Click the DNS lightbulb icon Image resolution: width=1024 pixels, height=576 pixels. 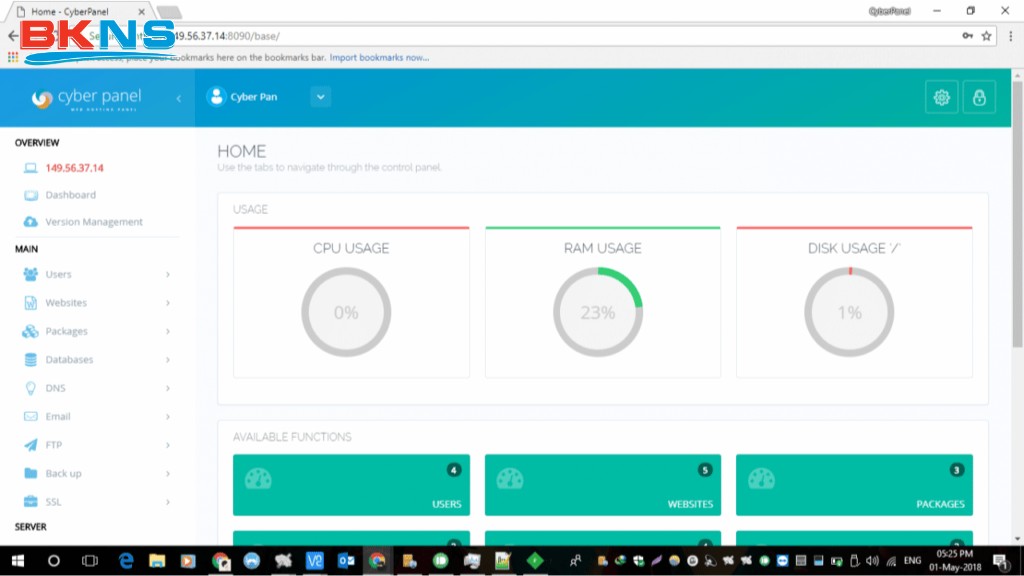click(30, 388)
